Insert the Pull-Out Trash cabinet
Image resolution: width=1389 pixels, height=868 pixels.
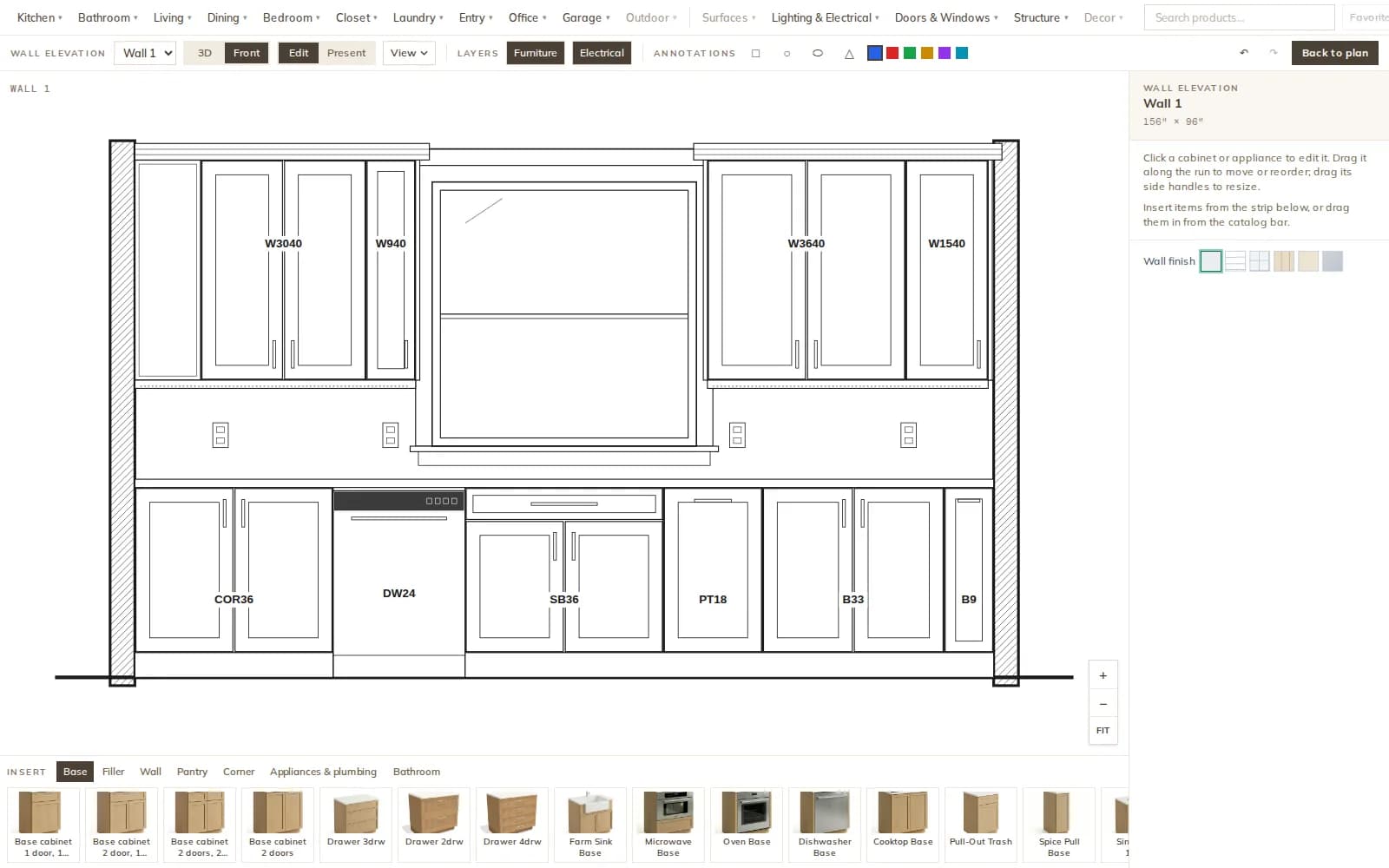981,825
